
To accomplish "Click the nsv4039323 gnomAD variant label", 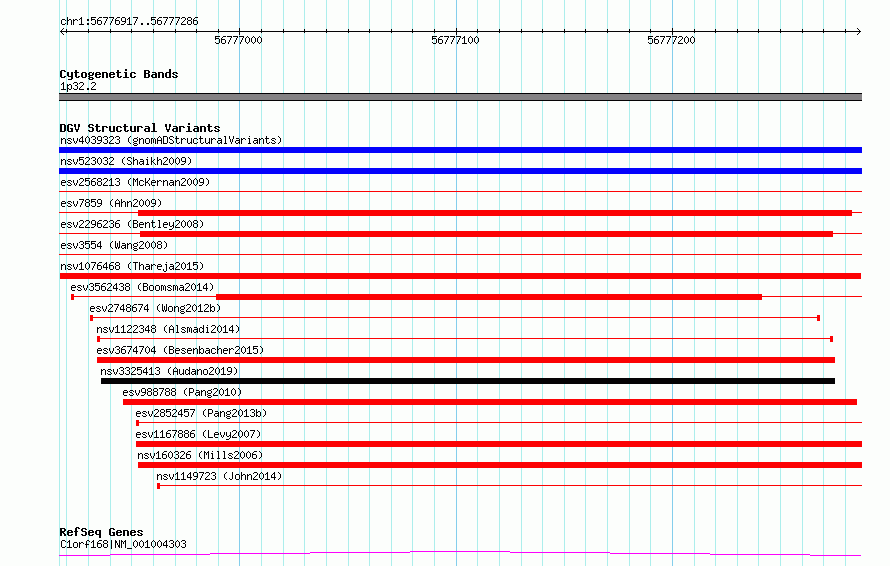I will (171, 140).
